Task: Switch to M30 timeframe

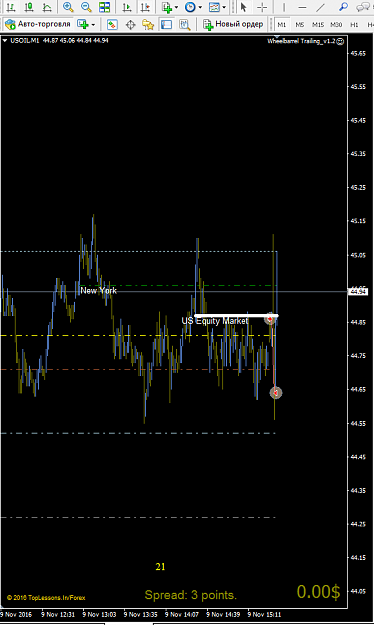Action: (336, 25)
